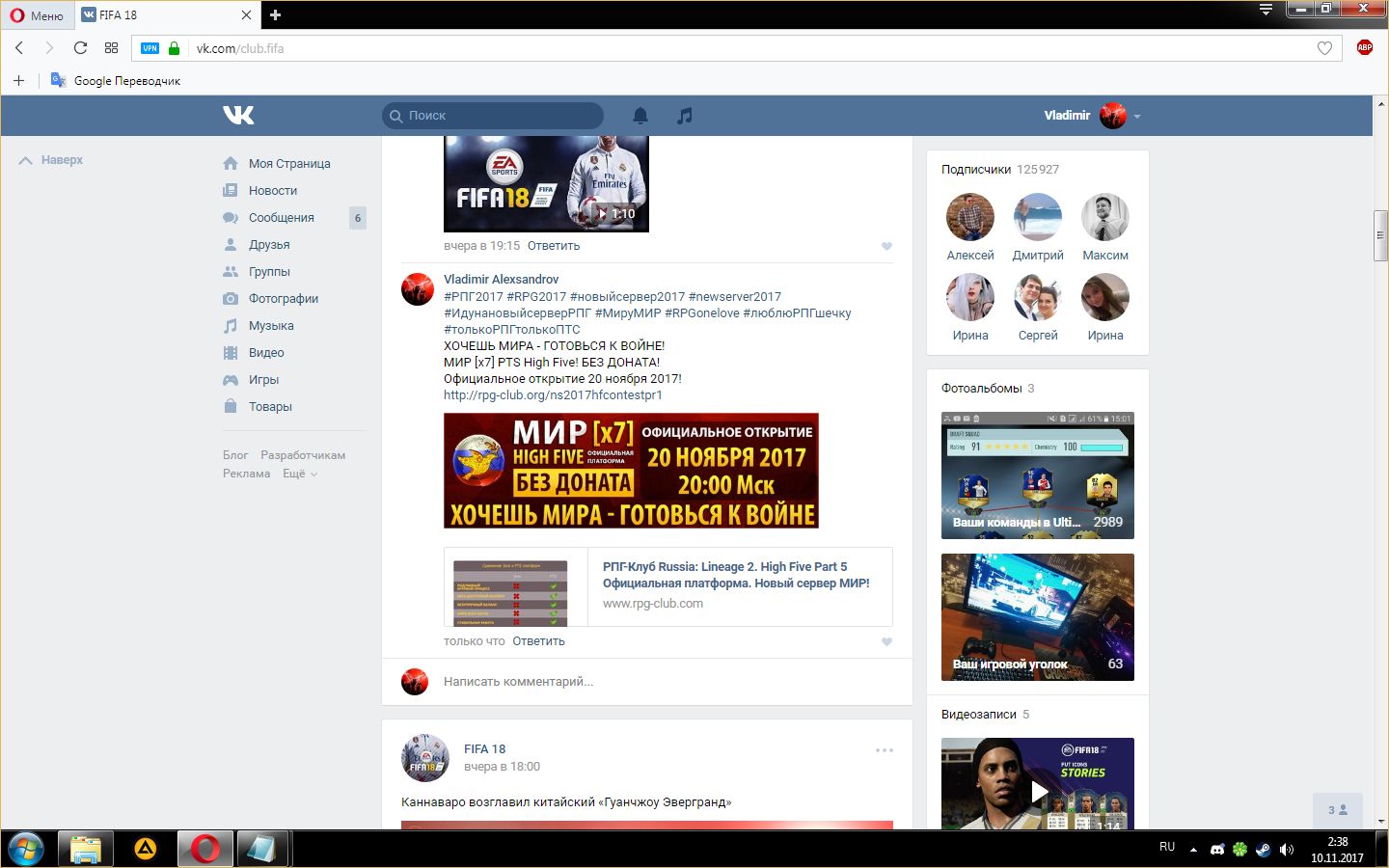
Task: Click the Opera forward arrow
Action: click(49, 48)
